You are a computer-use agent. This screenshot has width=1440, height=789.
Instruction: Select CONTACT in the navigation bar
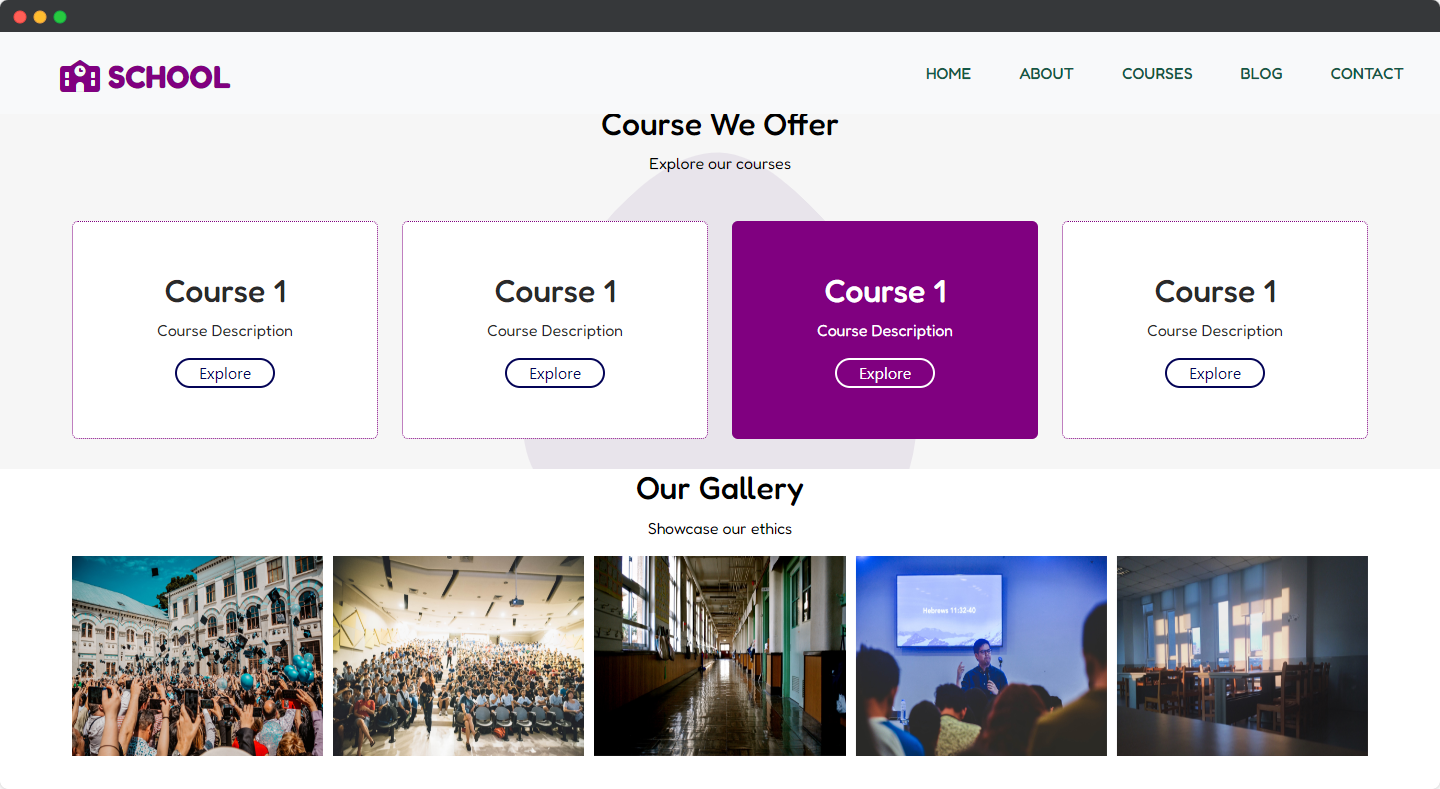click(x=1366, y=74)
